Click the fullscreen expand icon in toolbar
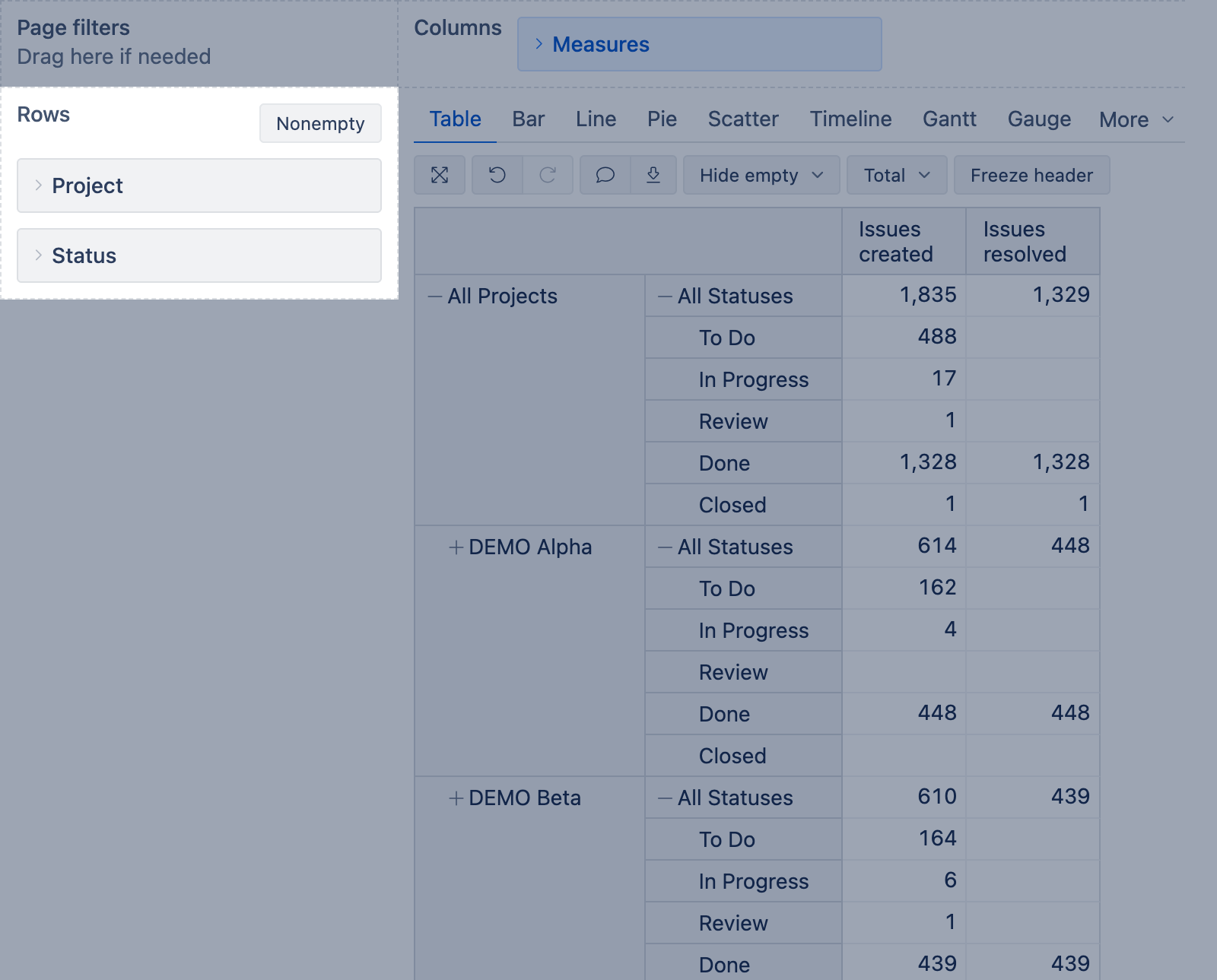1217x980 pixels. click(440, 176)
